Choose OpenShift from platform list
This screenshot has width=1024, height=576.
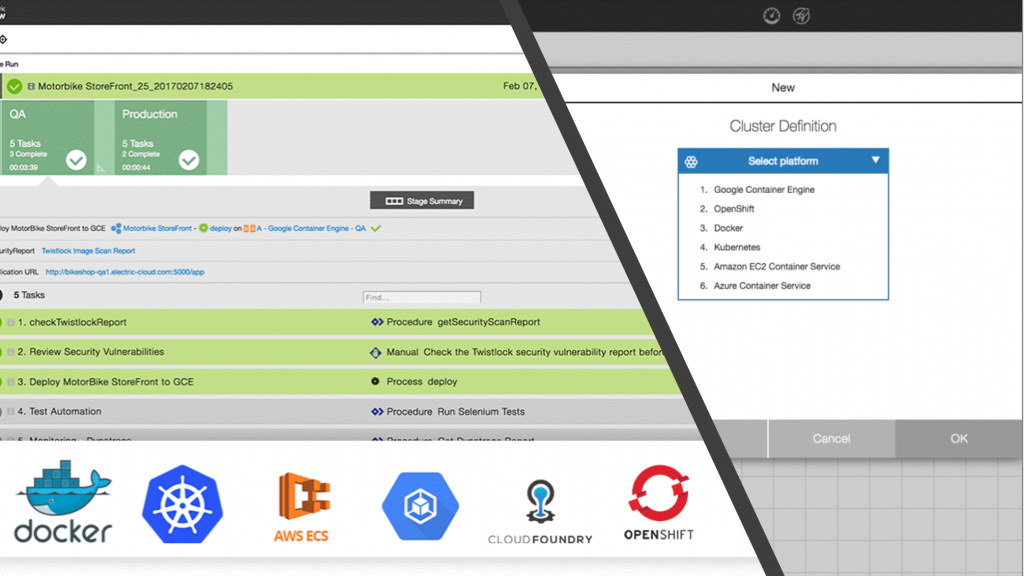click(734, 209)
